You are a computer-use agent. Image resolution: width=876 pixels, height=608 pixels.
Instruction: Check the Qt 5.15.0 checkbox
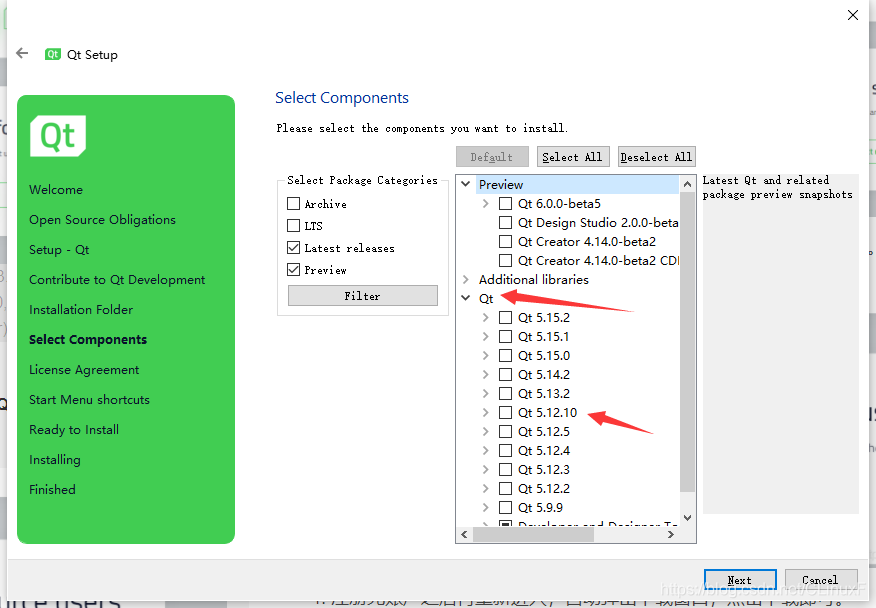pos(505,355)
